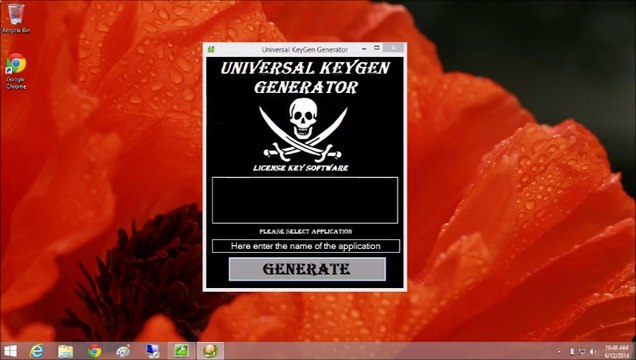Click the computer monitor taskbar icon

click(x=153, y=351)
